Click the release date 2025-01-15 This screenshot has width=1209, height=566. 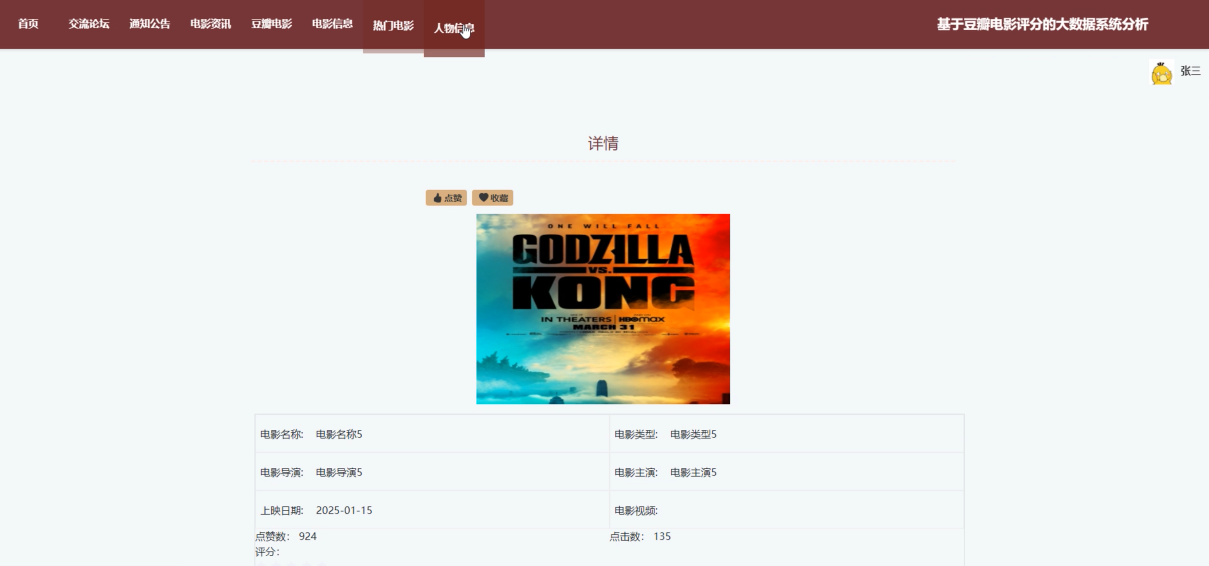[344, 510]
